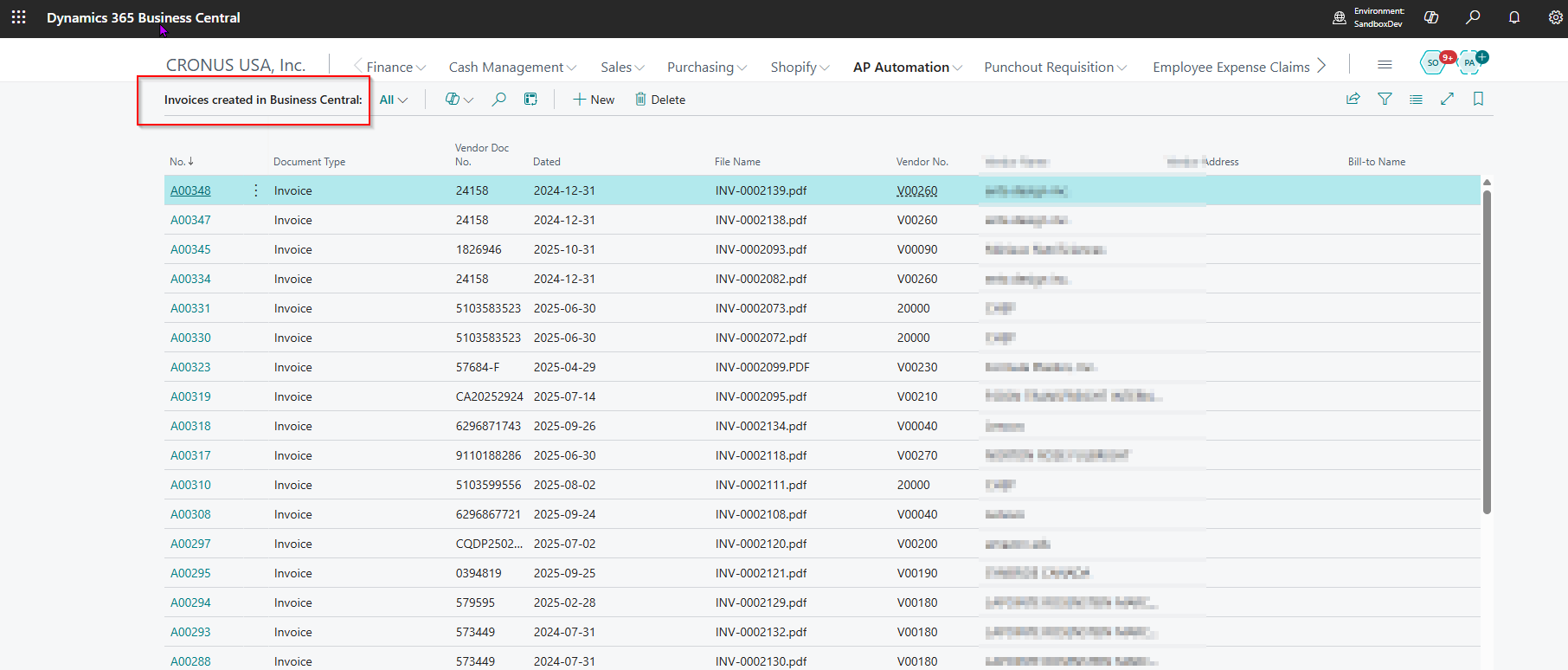The image size is (1568, 670).
Task: Toggle the list layout view icon
Action: 1416,100
